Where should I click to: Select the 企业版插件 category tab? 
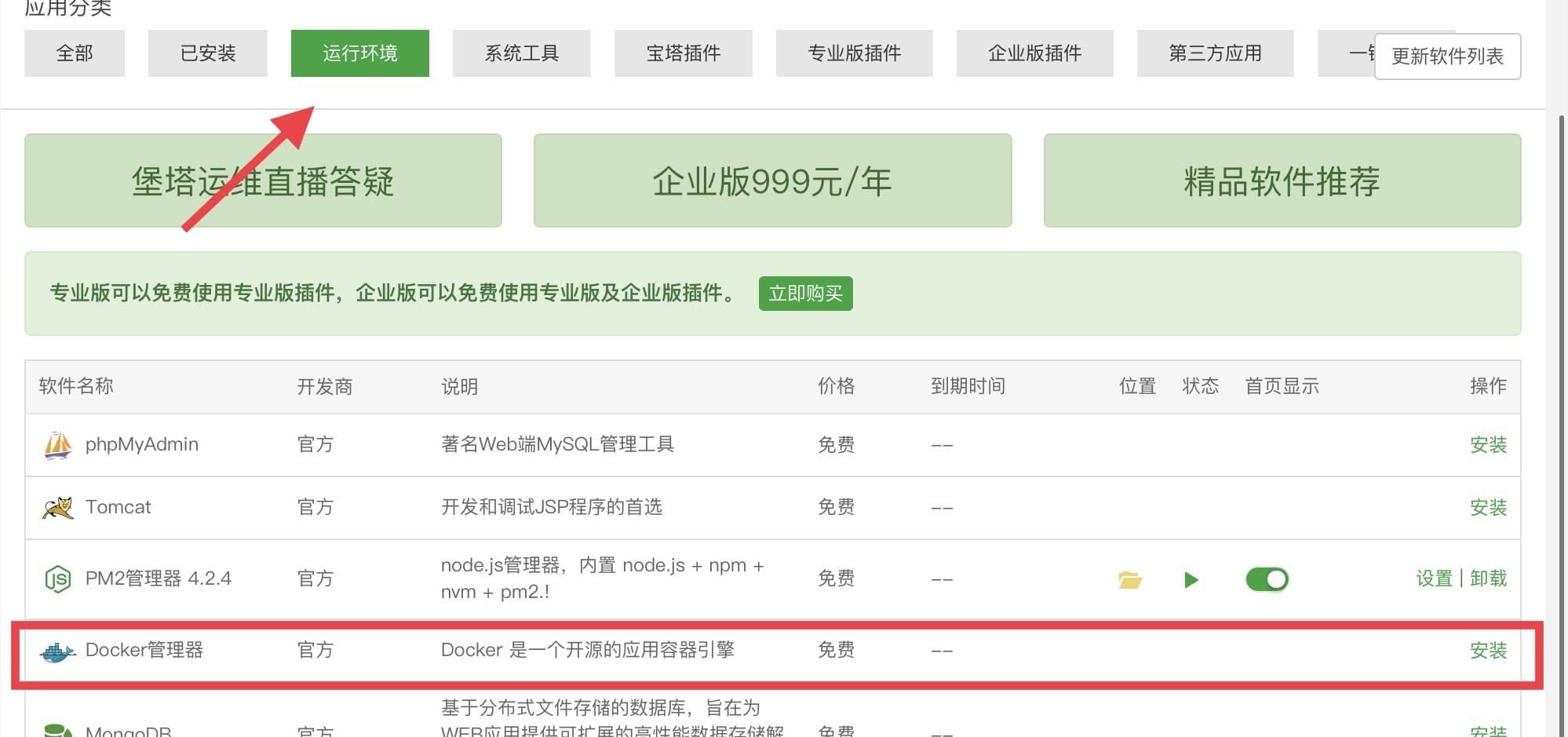1035,53
